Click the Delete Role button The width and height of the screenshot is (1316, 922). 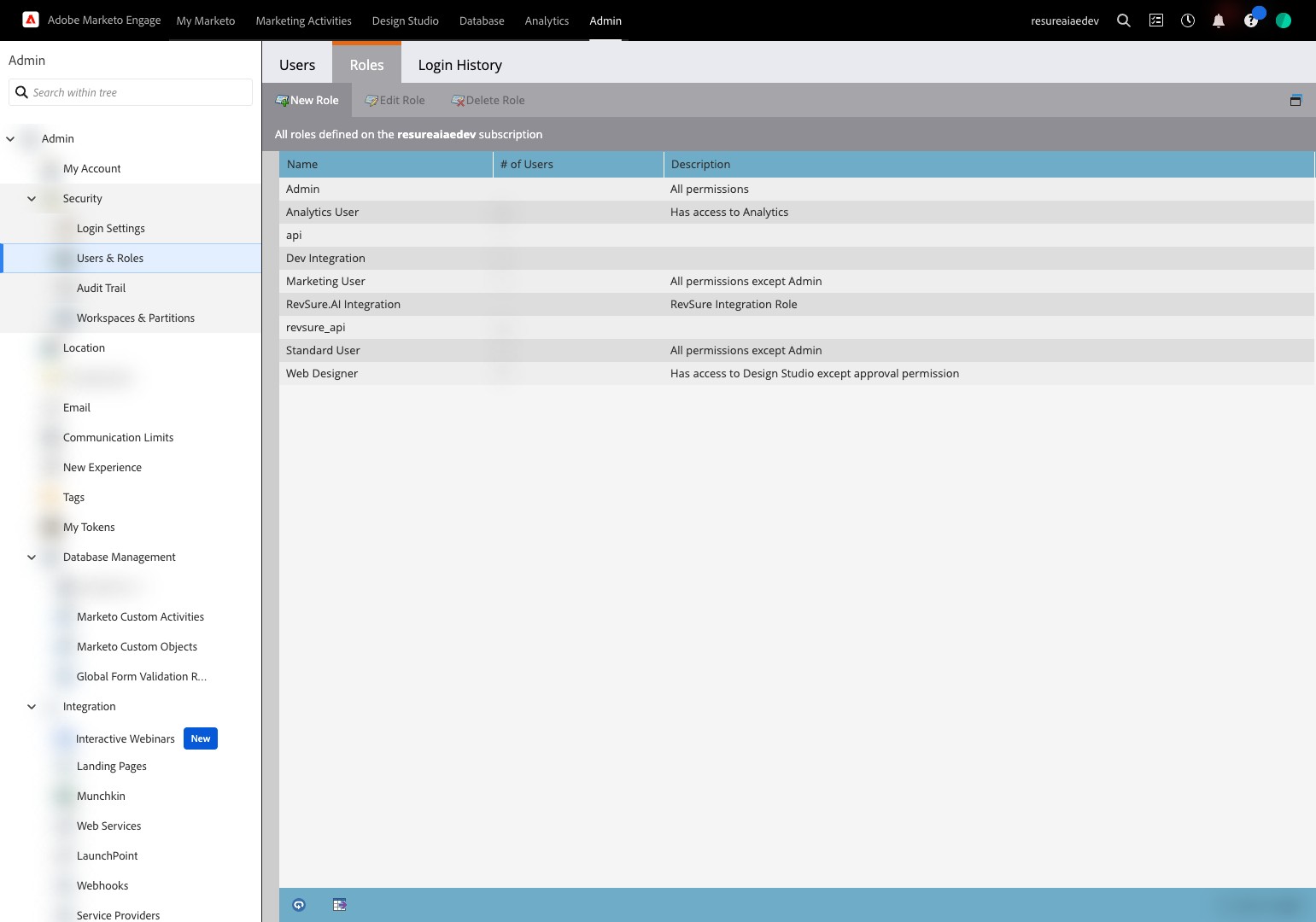coord(488,100)
